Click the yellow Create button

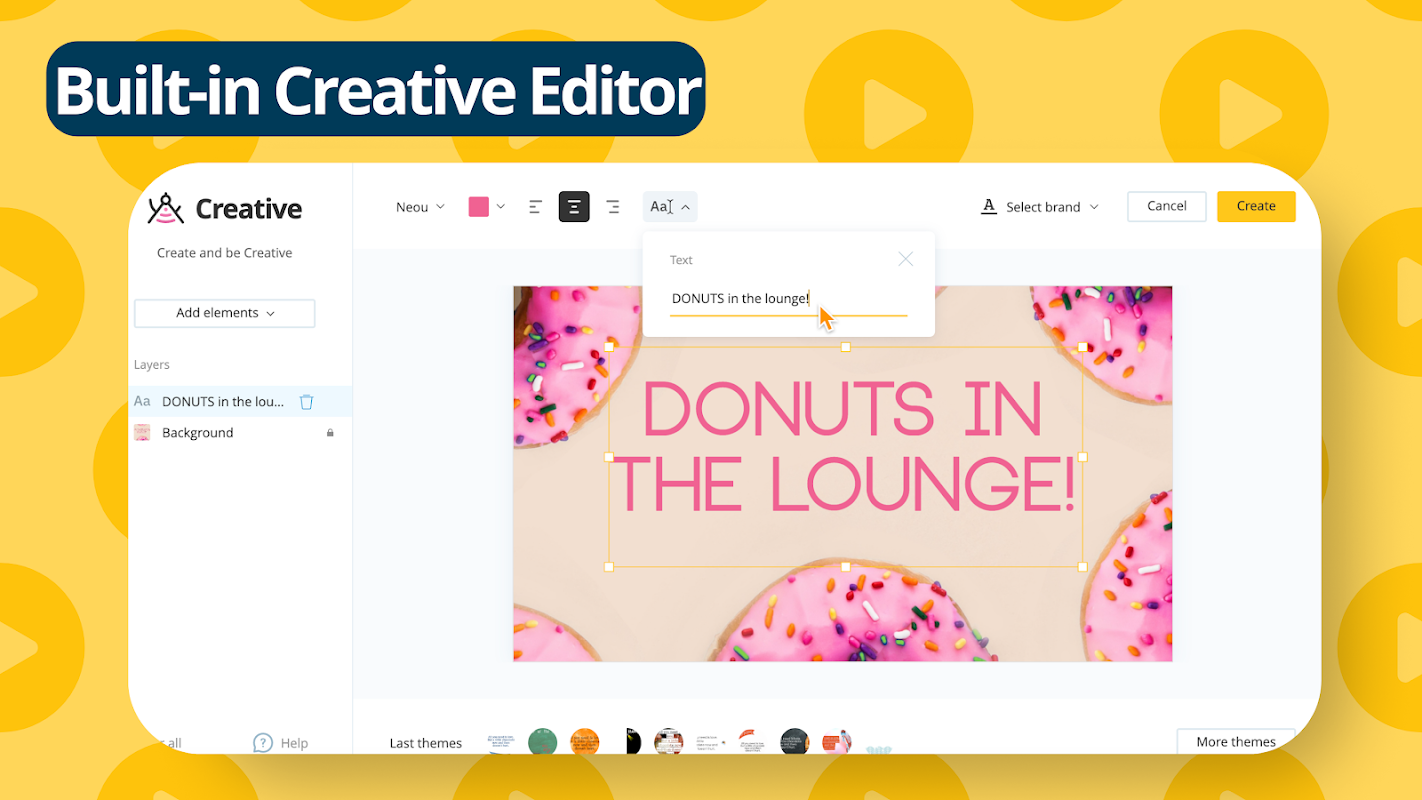click(x=1256, y=206)
